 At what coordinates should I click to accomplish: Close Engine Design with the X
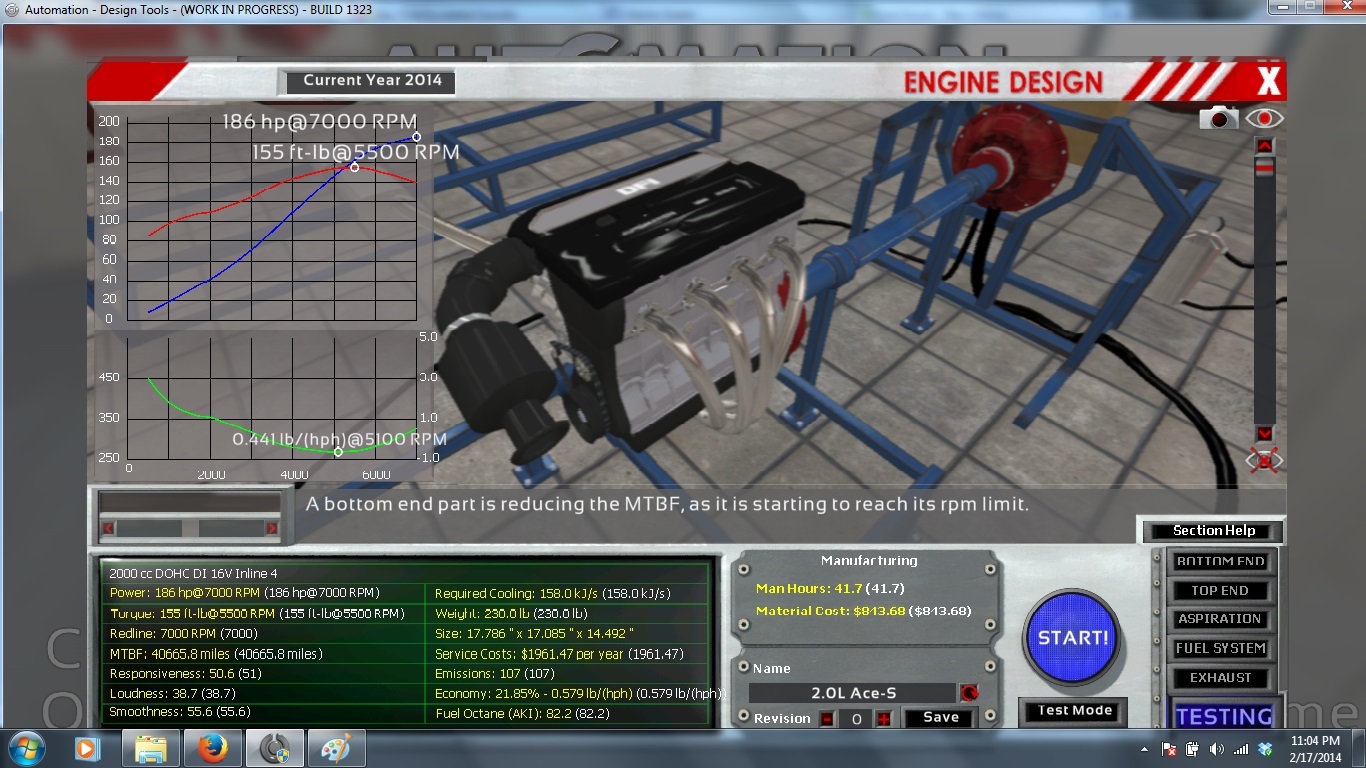click(1268, 81)
